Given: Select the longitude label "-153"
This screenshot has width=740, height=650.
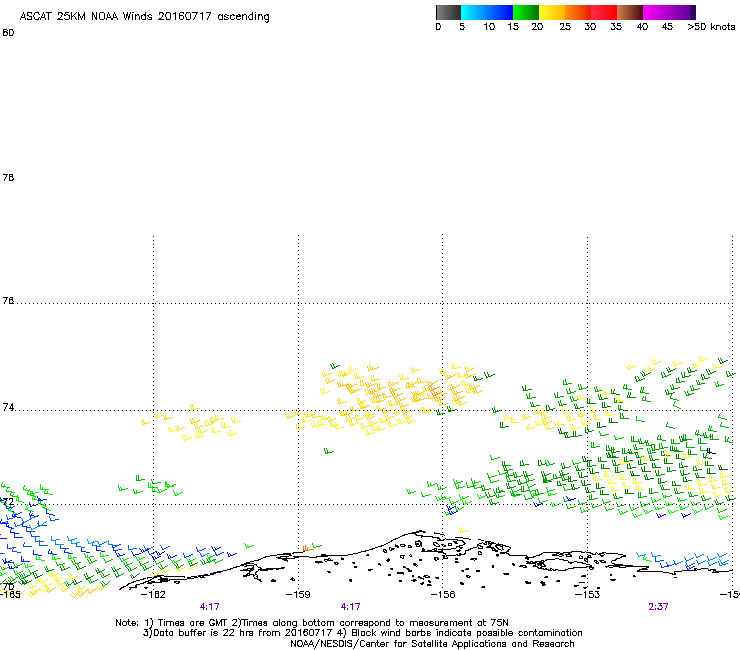Looking at the screenshot, I should click(588, 594).
